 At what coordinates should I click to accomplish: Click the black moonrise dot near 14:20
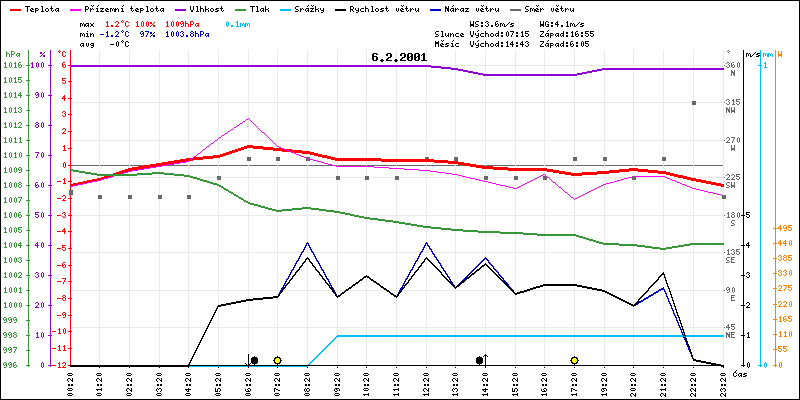click(480, 360)
